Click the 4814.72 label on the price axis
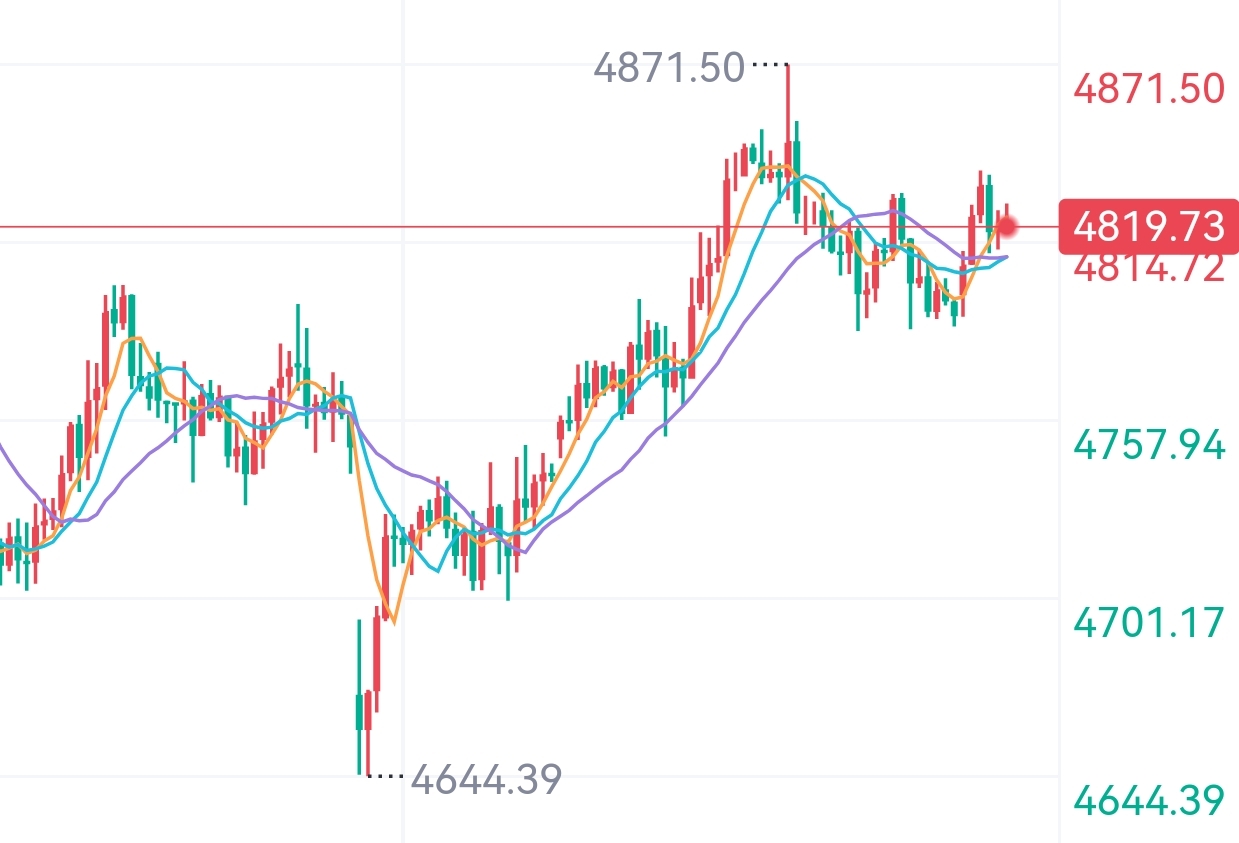The height and width of the screenshot is (843, 1239). [1148, 269]
